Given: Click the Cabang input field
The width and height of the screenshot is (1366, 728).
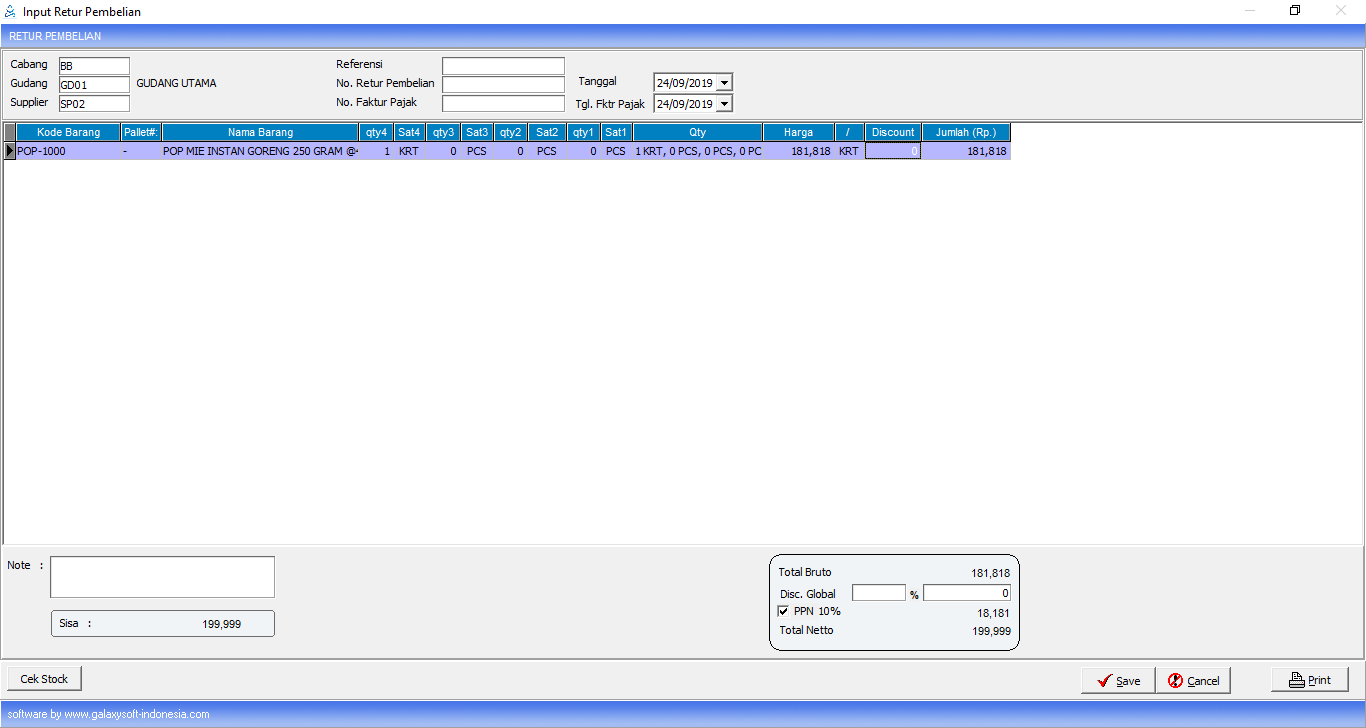Looking at the screenshot, I should (x=94, y=66).
